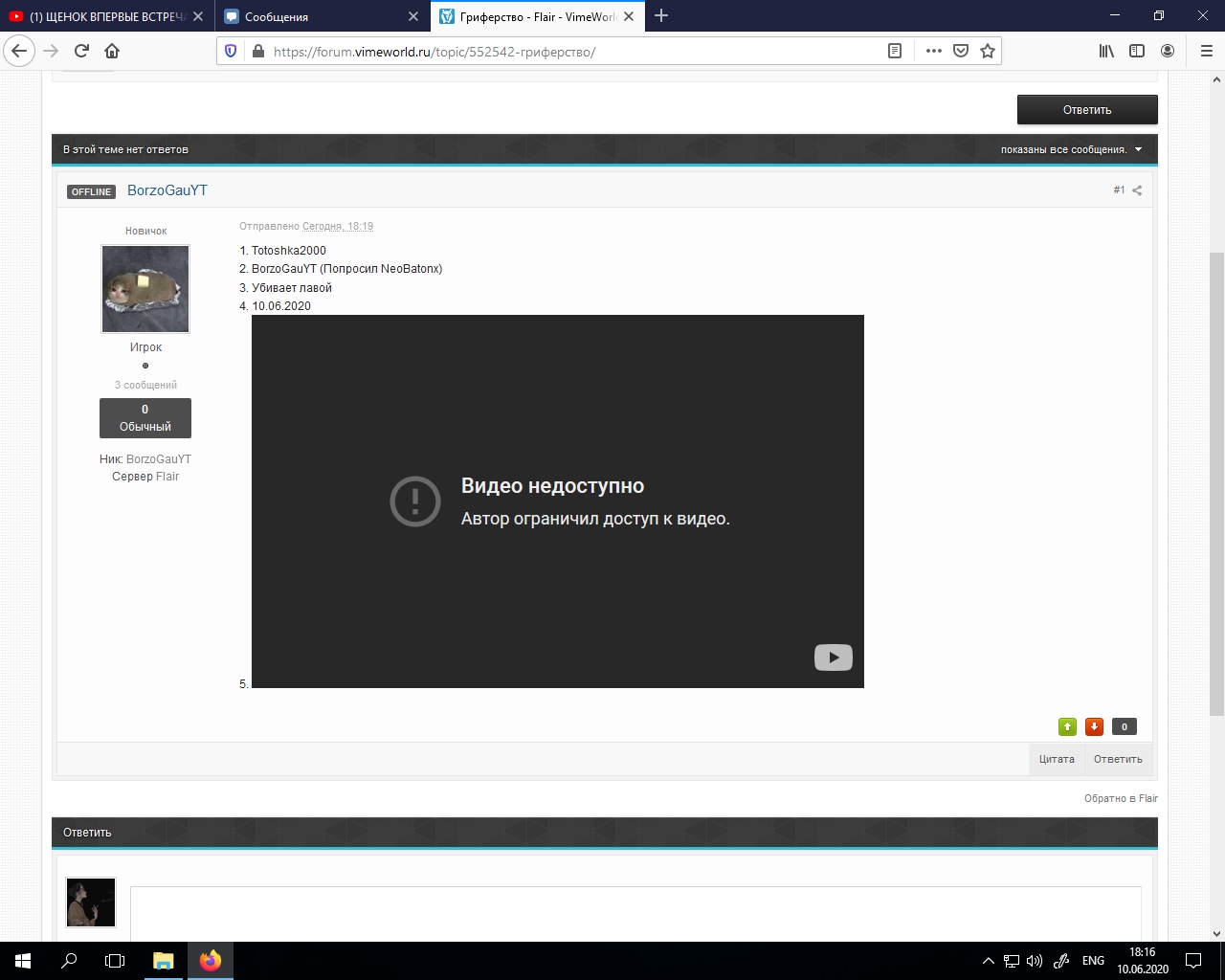Open BorzoGauYT profile link
1225x980 pixels.
[x=167, y=190]
